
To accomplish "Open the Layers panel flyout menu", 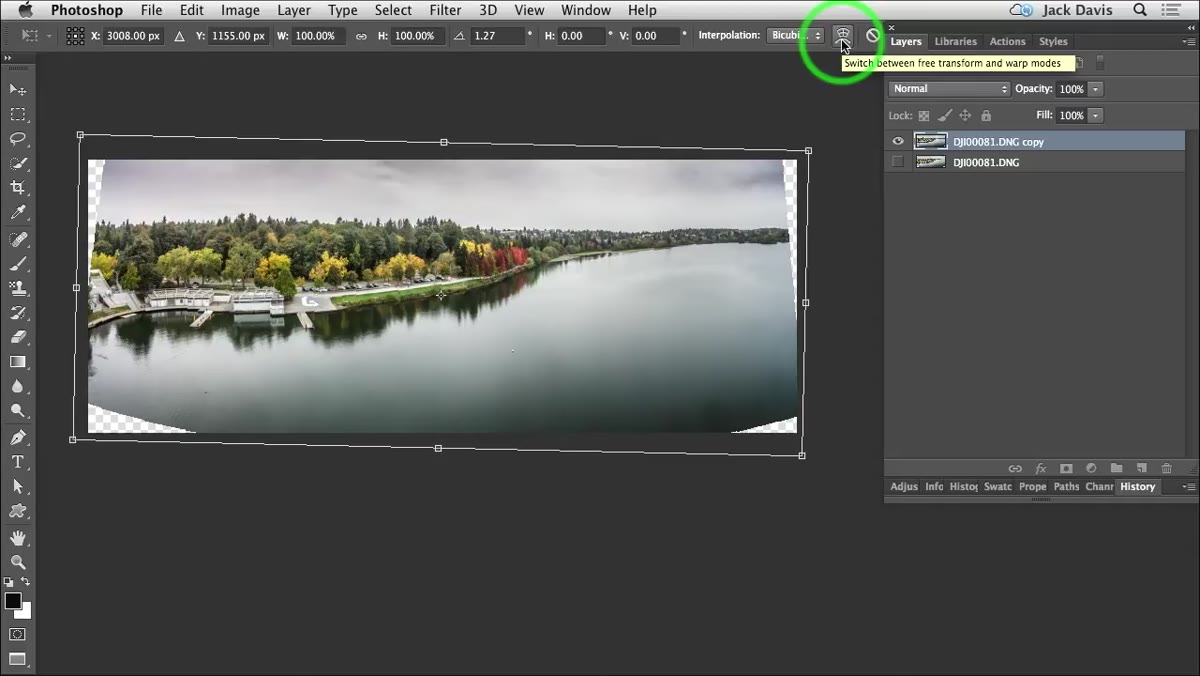I will tap(1189, 41).
